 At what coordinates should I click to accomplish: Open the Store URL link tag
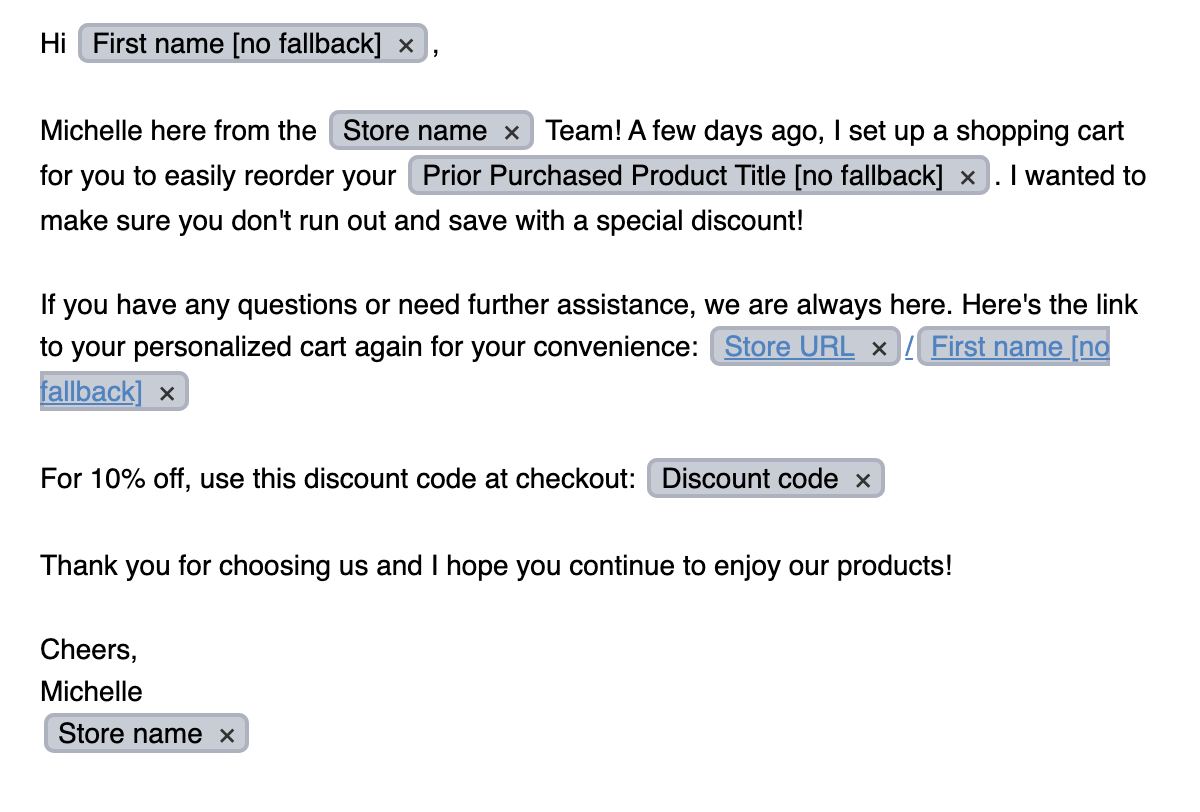tap(789, 347)
